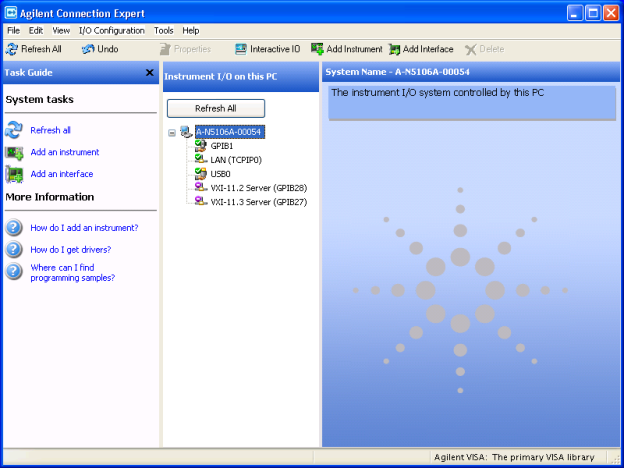Click the Refresh all icon in Task Guide
The width and height of the screenshot is (624, 468).
[14, 130]
